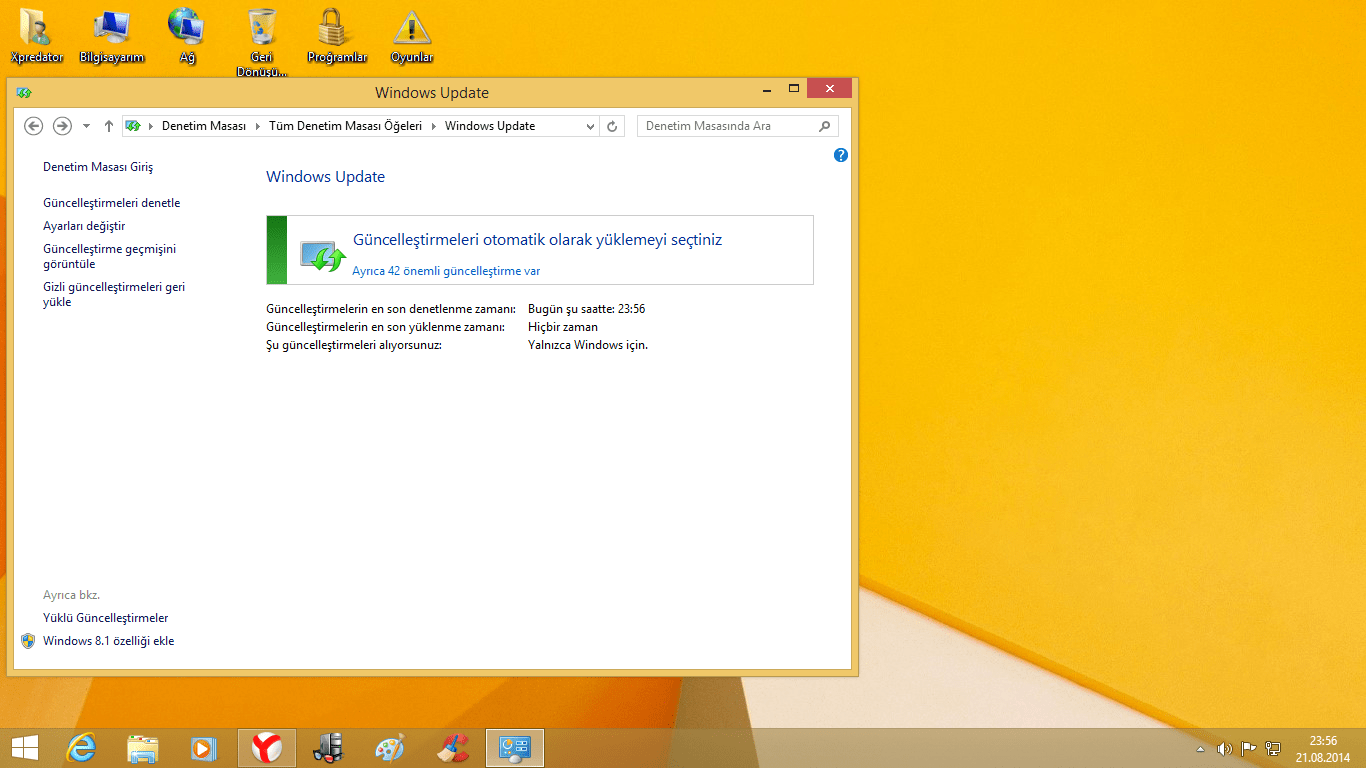Image resolution: width=1366 pixels, height=768 pixels.
Task: Open the network tray icon
Action: point(1273,748)
